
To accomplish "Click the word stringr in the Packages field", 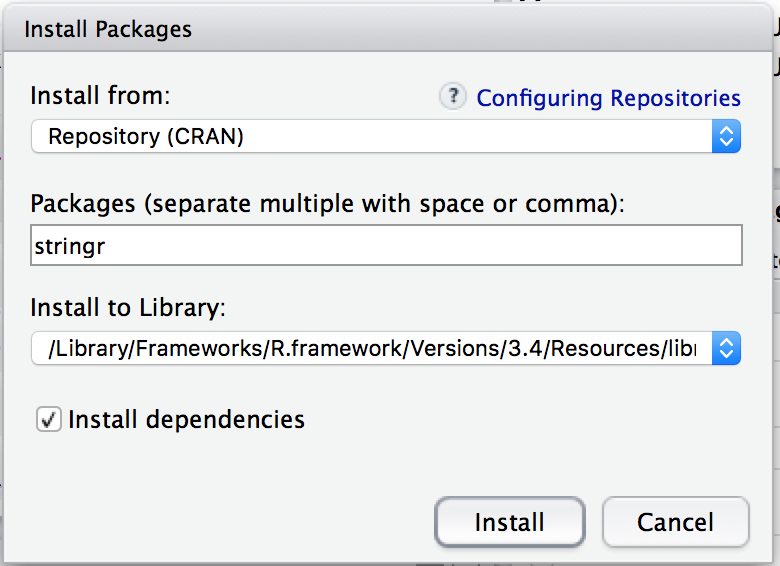I will coord(69,246).
